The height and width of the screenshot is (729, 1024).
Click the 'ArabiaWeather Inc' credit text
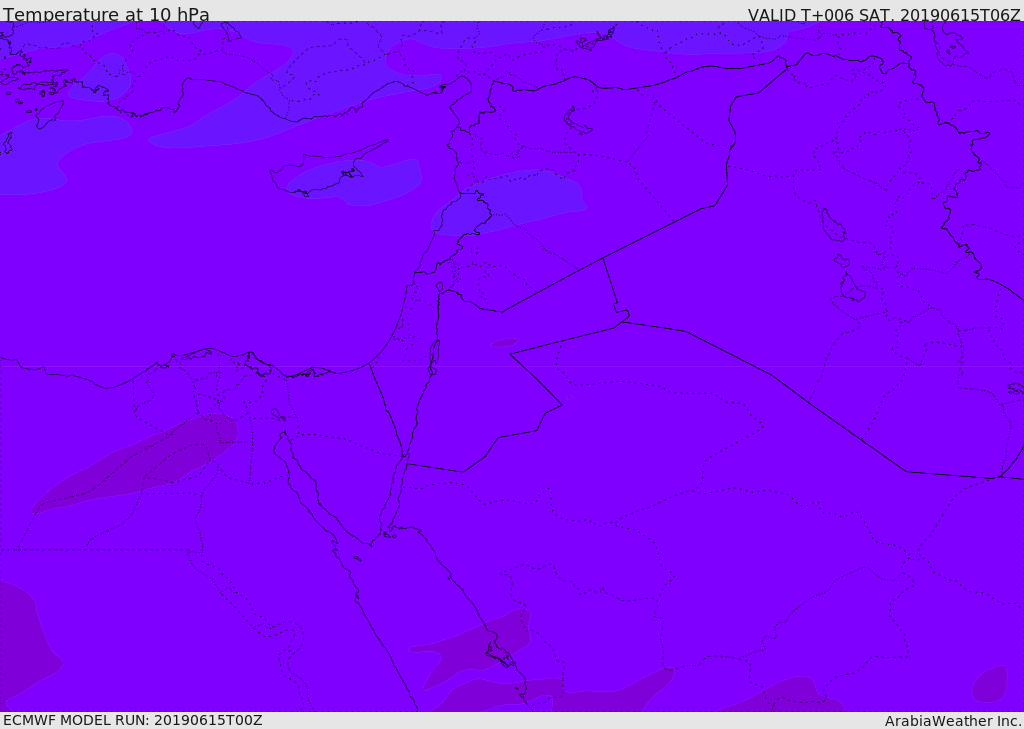pyautogui.click(x=952, y=721)
